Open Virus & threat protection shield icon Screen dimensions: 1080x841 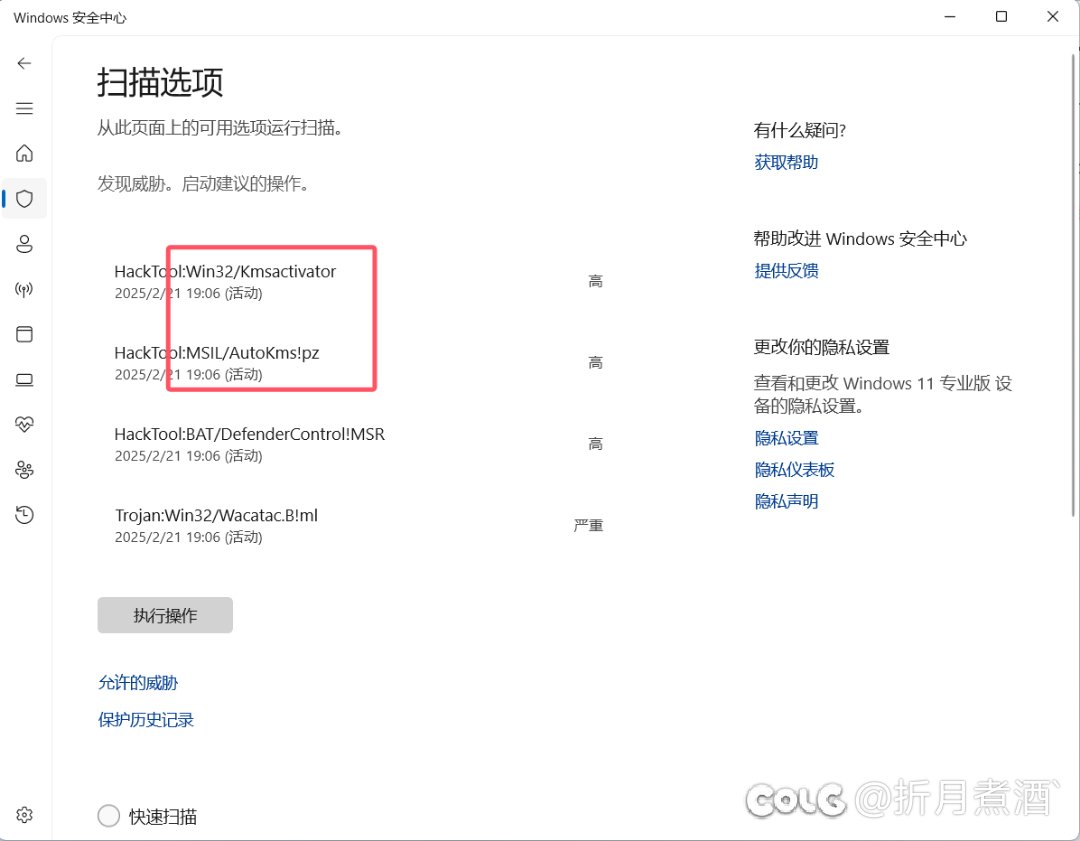[24, 198]
